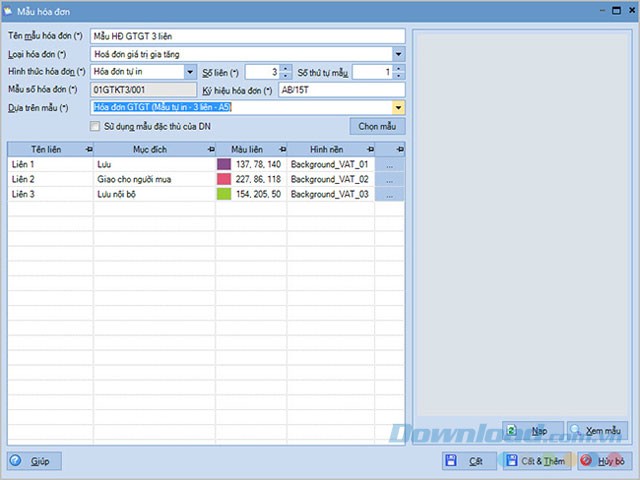Viewport: 640px width, 480px height.
Task: Expand the Loại hóa đơn dropdown
Action: tap(398, 54)
